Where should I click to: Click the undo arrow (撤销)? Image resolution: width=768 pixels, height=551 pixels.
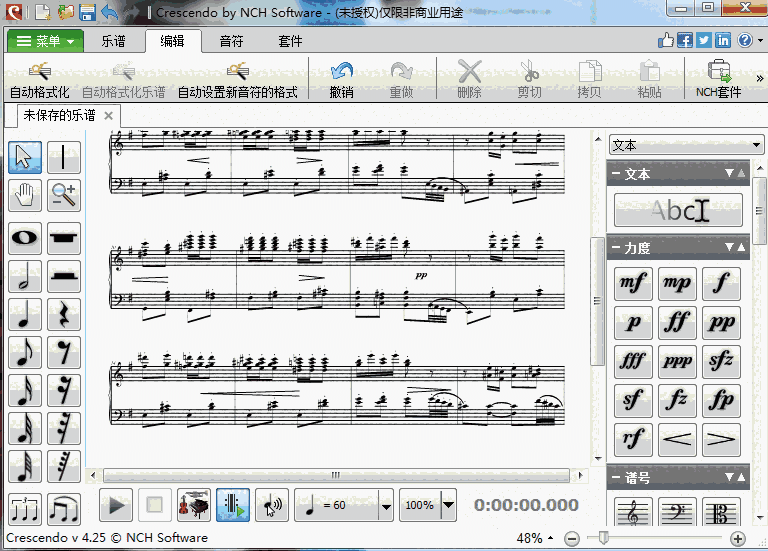tap(342, 79)
